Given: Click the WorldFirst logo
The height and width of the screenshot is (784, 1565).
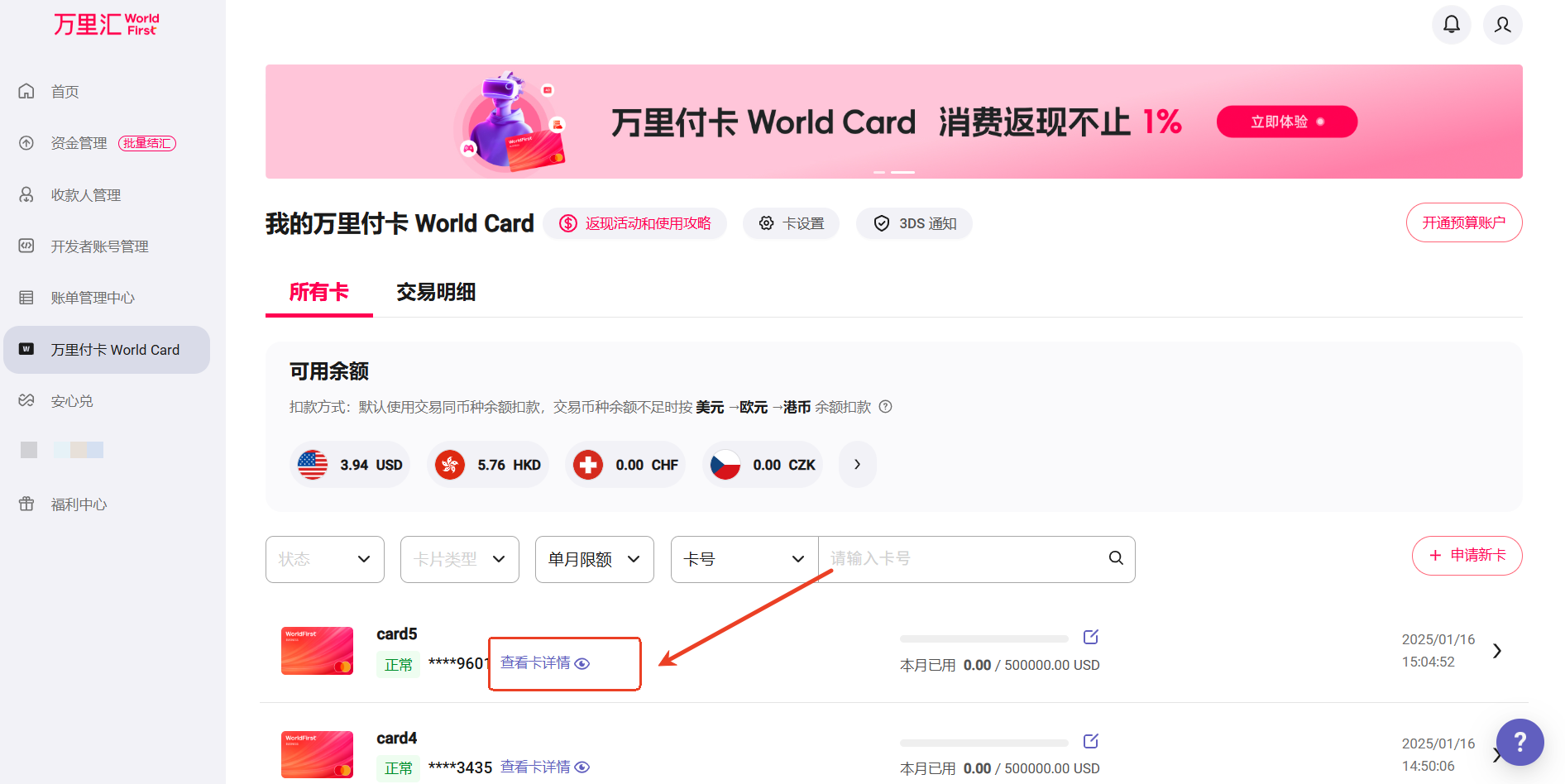Looking at the screenshot, I should (x=106, y=25).
